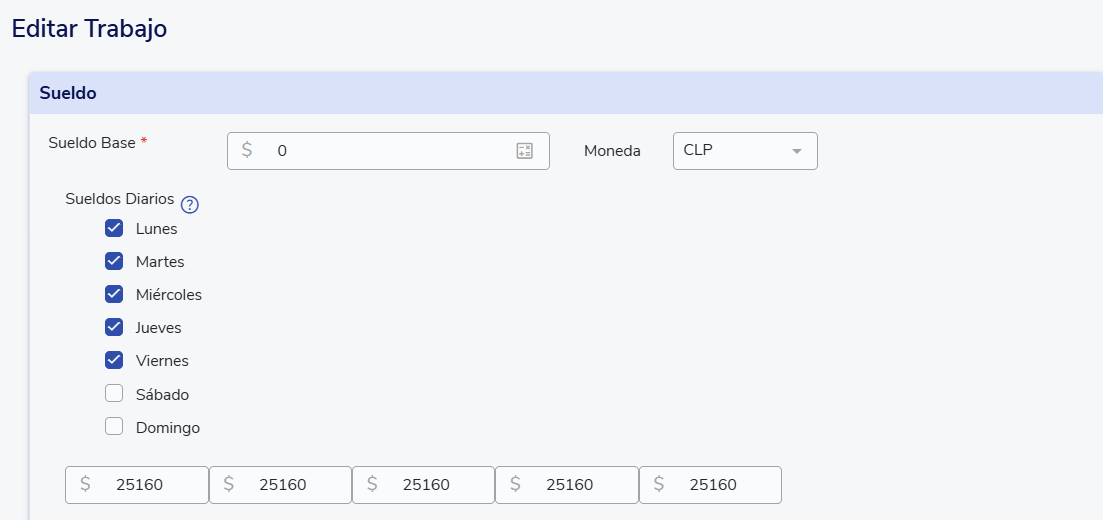Screen dimensions: 1103x520
Task: Click the fourth daily salary field
Action: click(x=568, y=485)
